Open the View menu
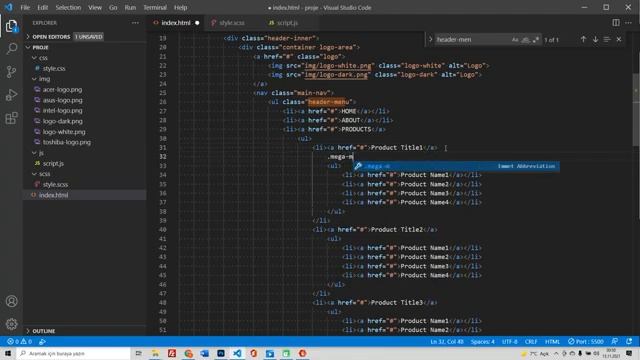 (x=95, y=7)
